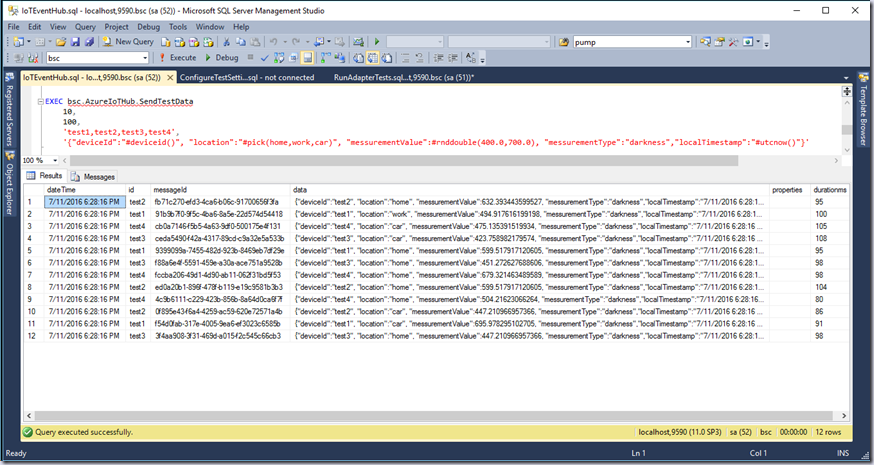Click the Save floppy disk icon
The height and width of the screenshot is (465, 874).
75,42
